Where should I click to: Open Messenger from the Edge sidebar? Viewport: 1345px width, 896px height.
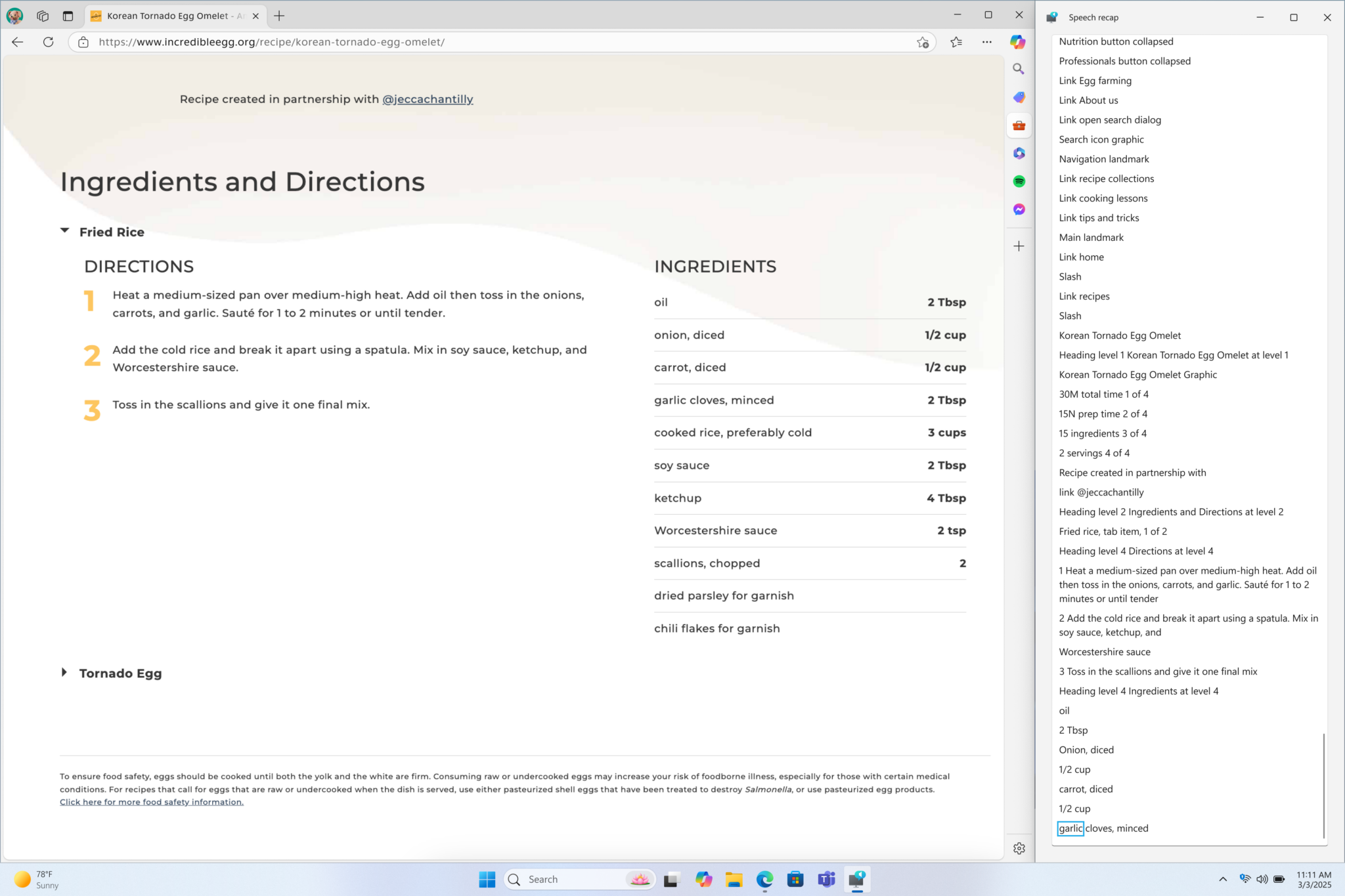[1019, 209]
